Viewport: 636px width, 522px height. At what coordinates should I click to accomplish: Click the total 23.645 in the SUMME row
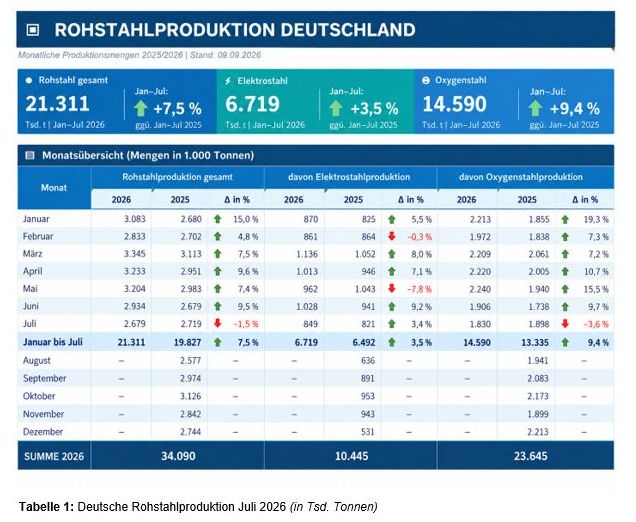pyautogui.click(x=531, y=456)
